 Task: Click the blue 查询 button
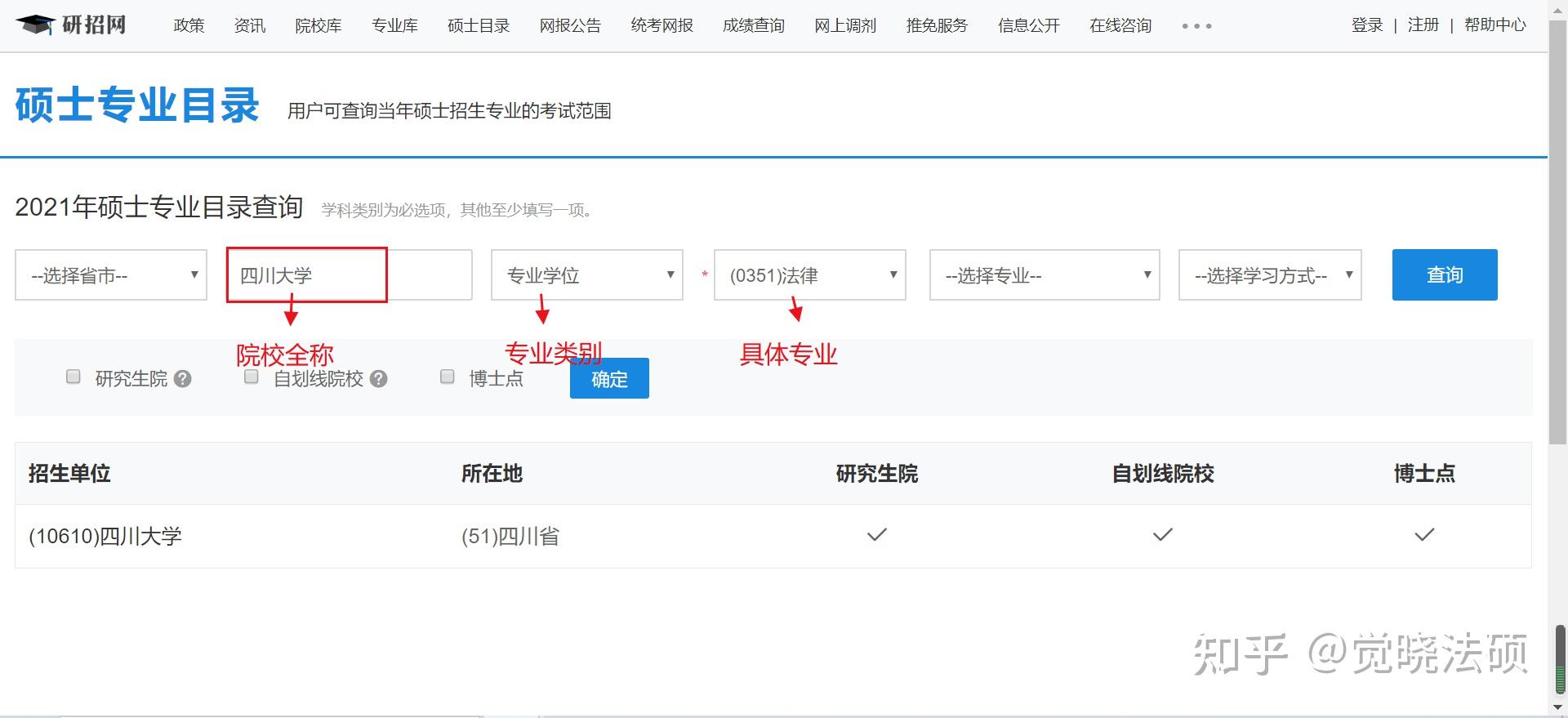click(1445, 274)
